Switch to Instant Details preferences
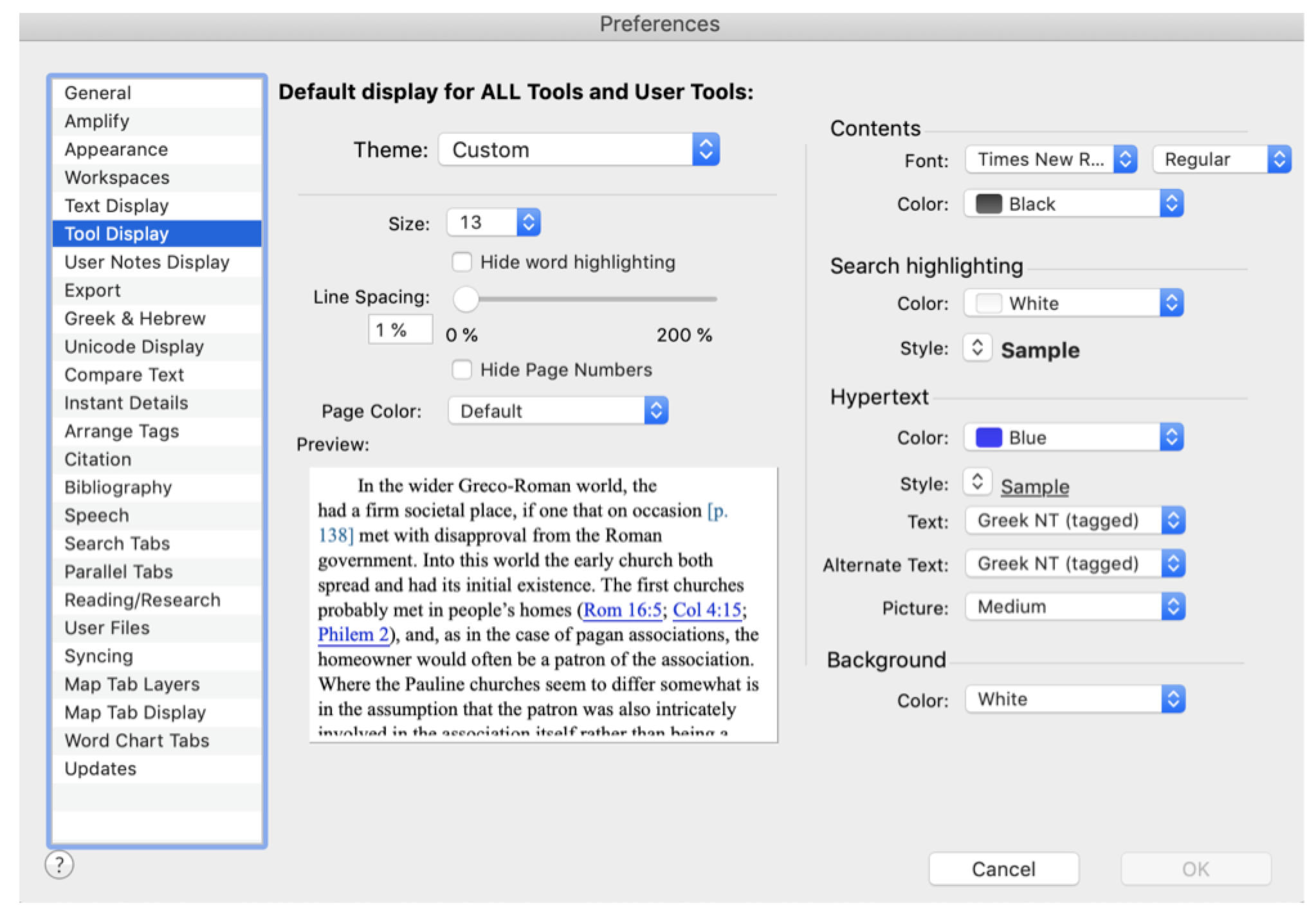This screenshot has height=917, width=1316. [x=126, y=403]
